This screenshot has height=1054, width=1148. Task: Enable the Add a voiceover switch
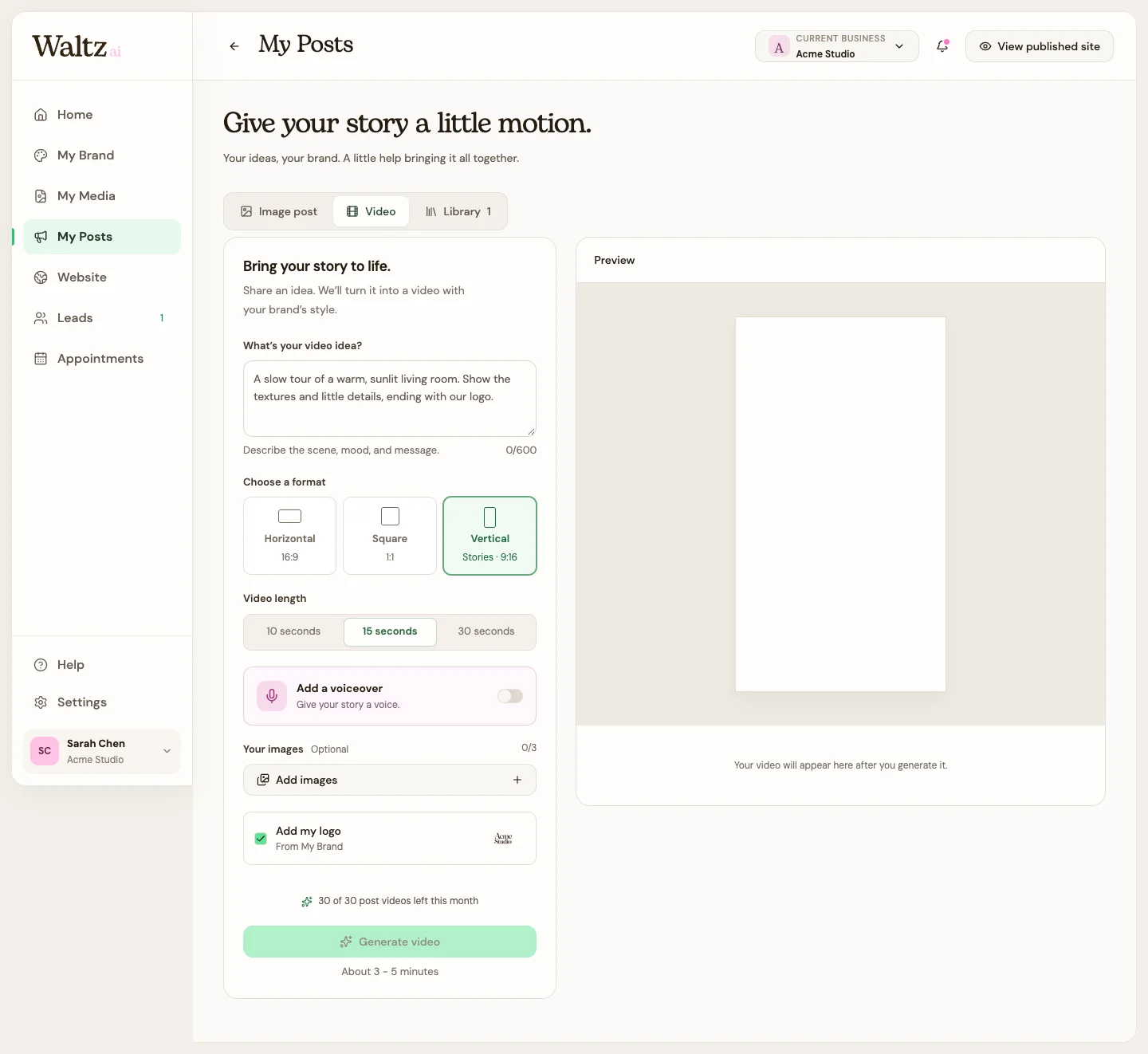[x=510, y=696]
